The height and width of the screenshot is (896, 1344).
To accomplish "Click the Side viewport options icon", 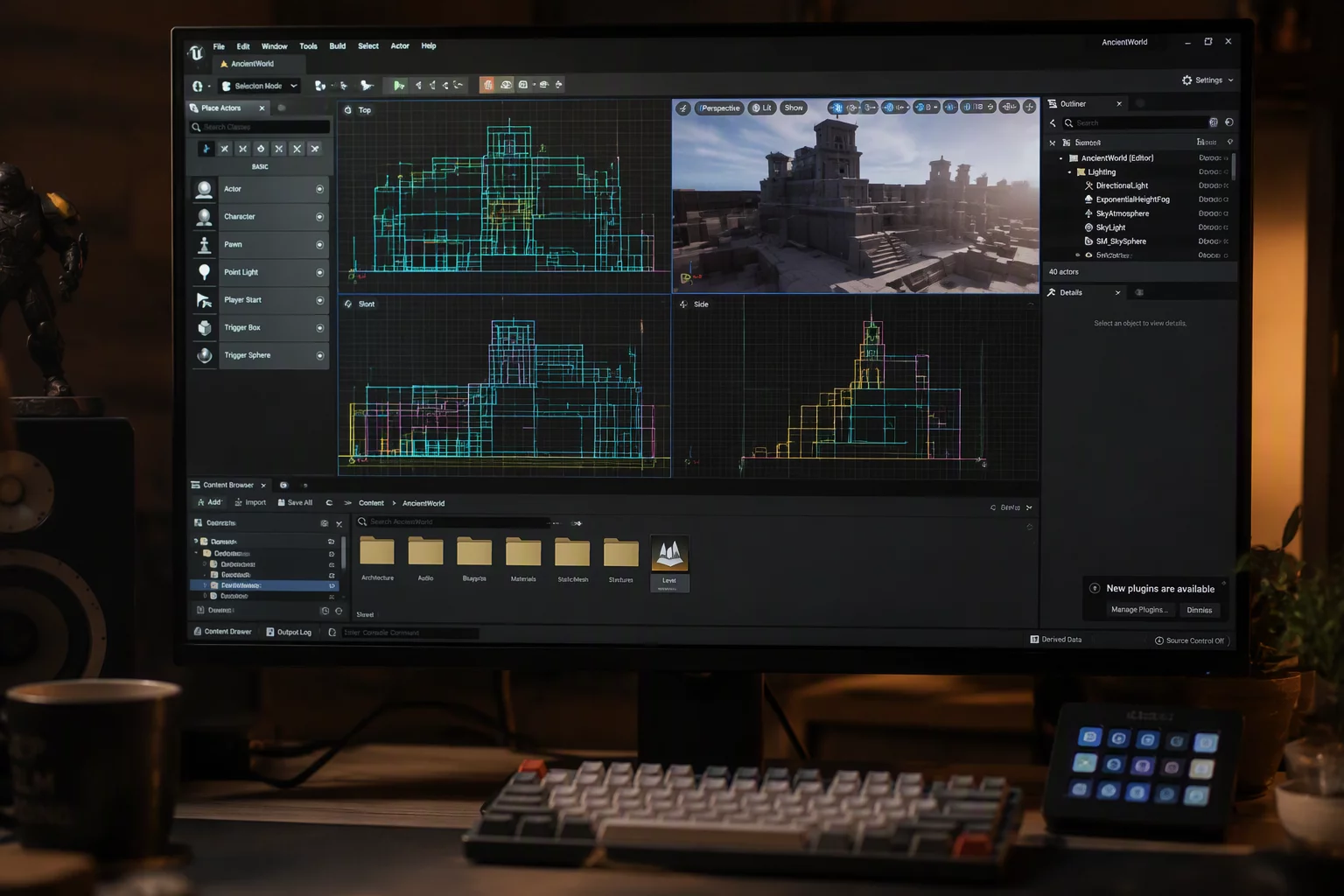I will pyautogui.click(x=683, y=304).
